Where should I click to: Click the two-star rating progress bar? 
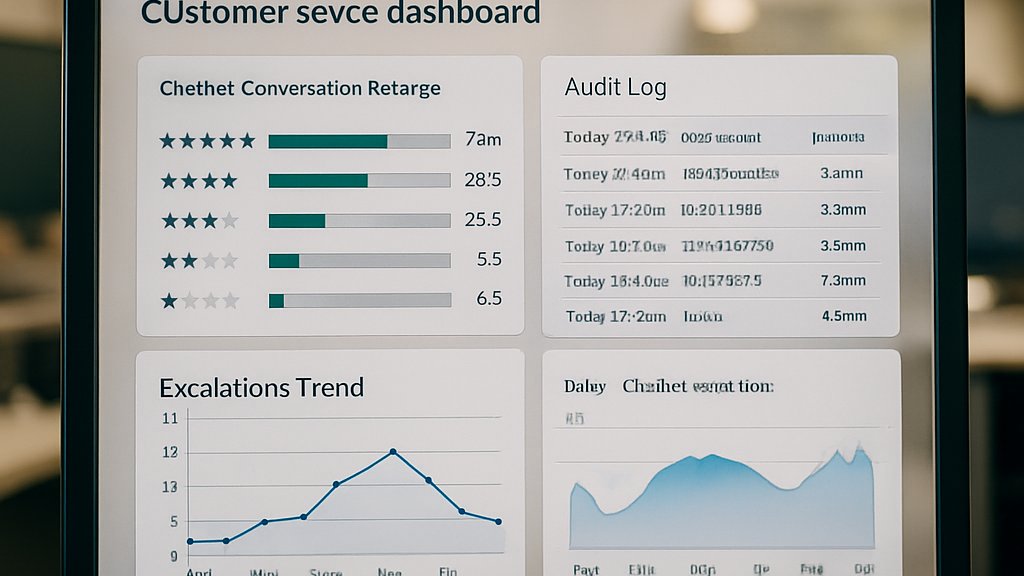pos(359,261)
